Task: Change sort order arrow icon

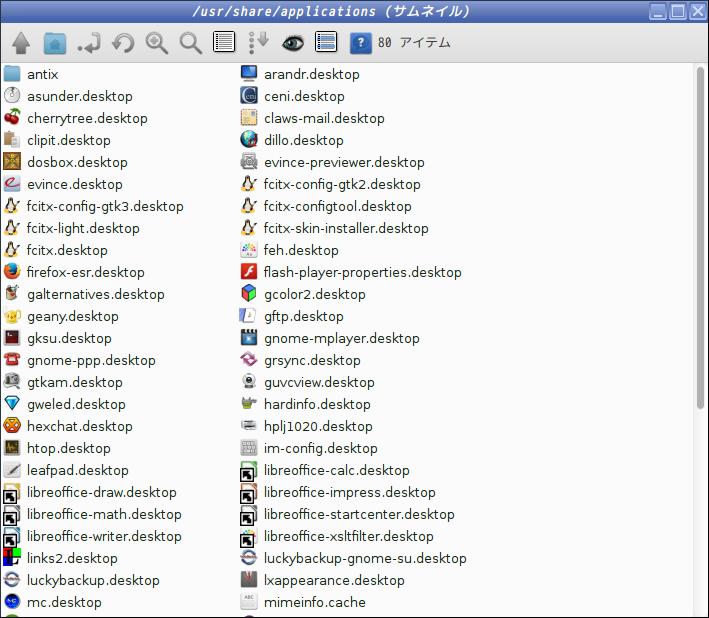Action: [259, 43]
